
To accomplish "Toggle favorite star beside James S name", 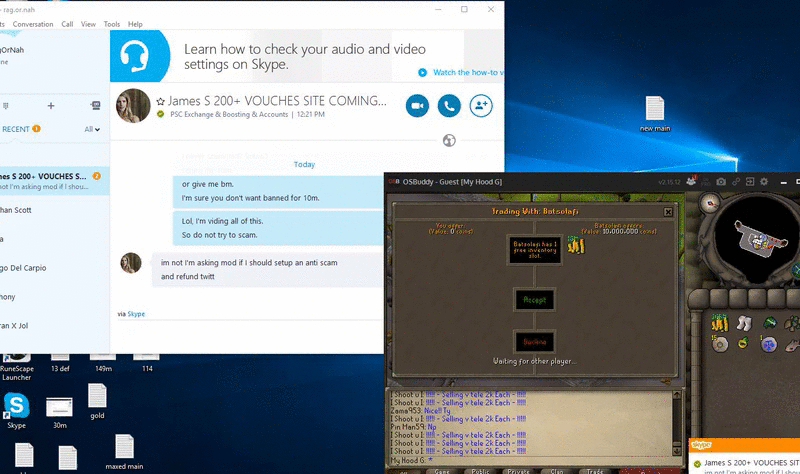I will tap(160, 102).
